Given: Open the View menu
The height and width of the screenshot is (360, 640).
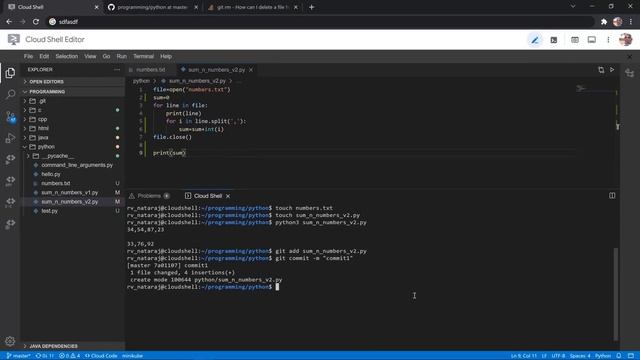Looking at the screenshot, I should click(x=90, y=56).
